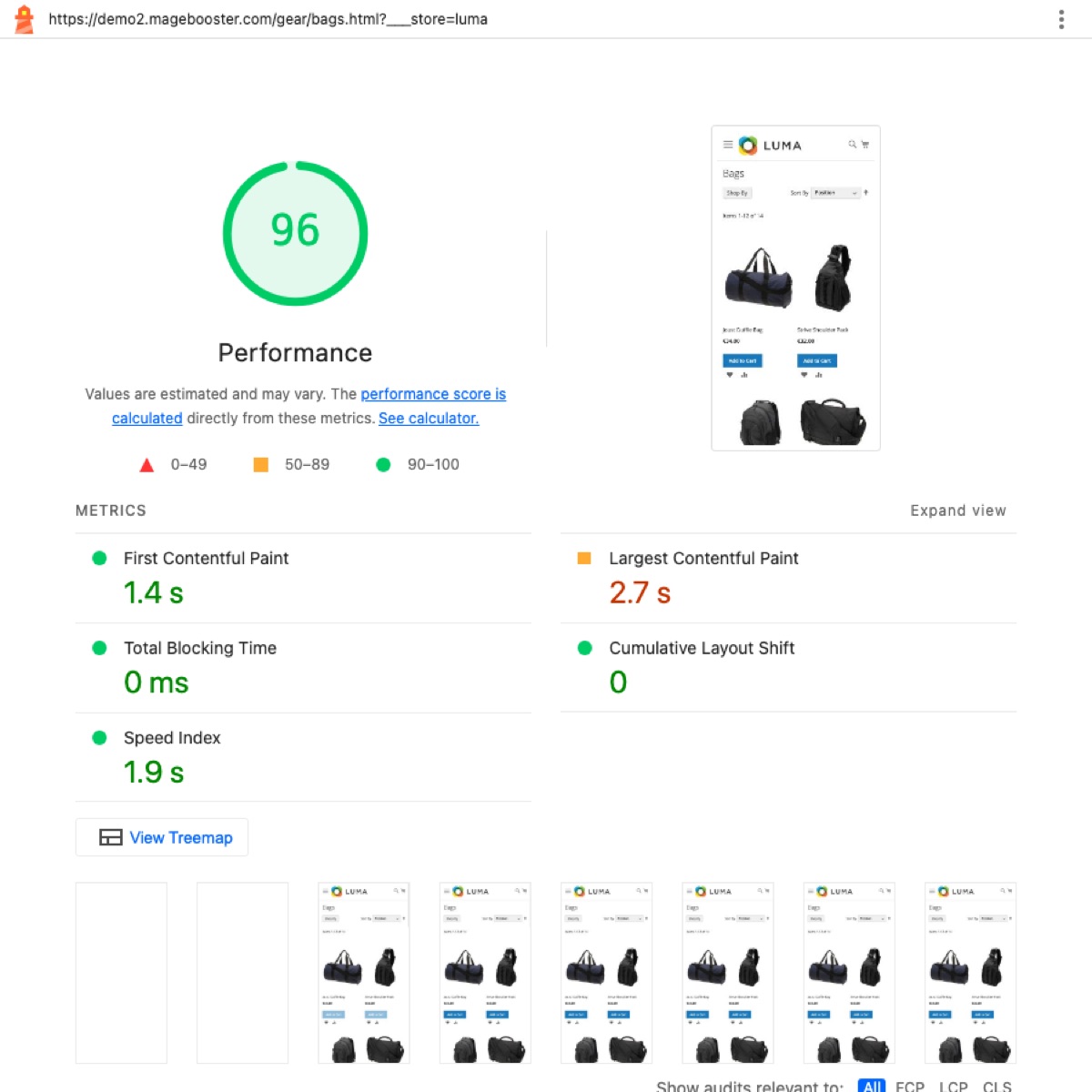Click green status dot beside Speed Index

[x=99, y=738]
